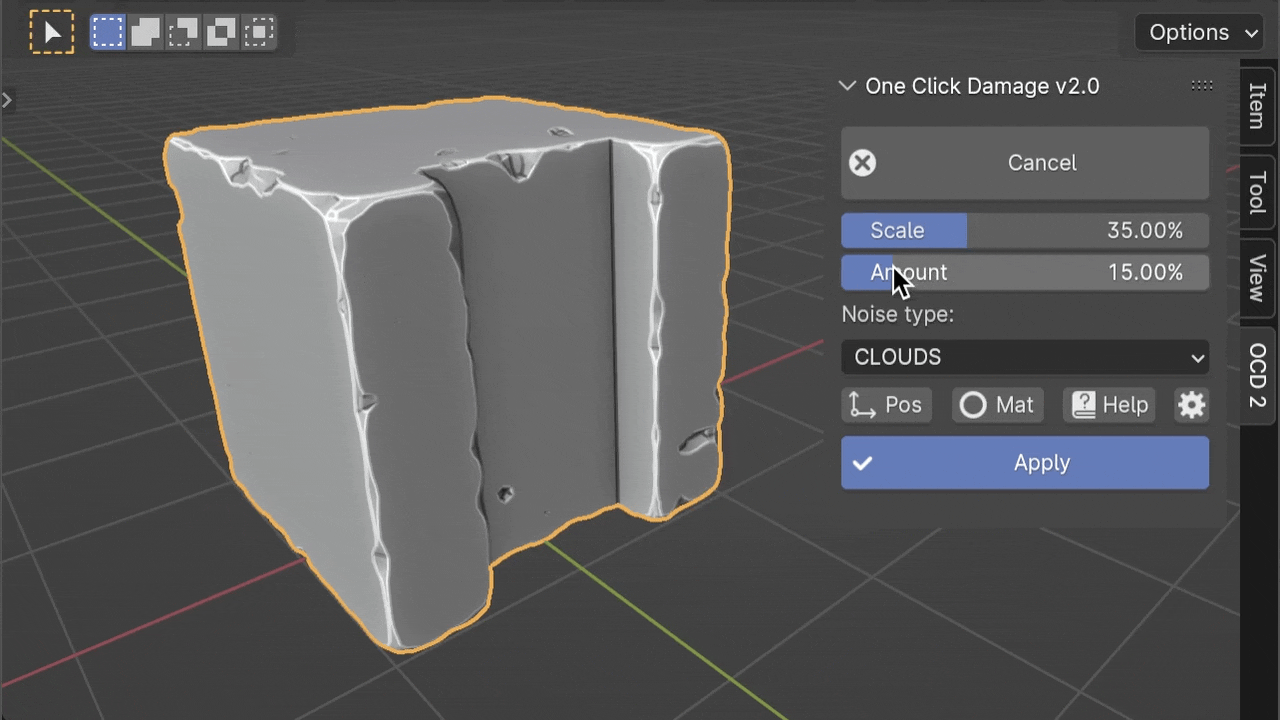
Task: Click the Mat button
Action: tap(997, 405)
